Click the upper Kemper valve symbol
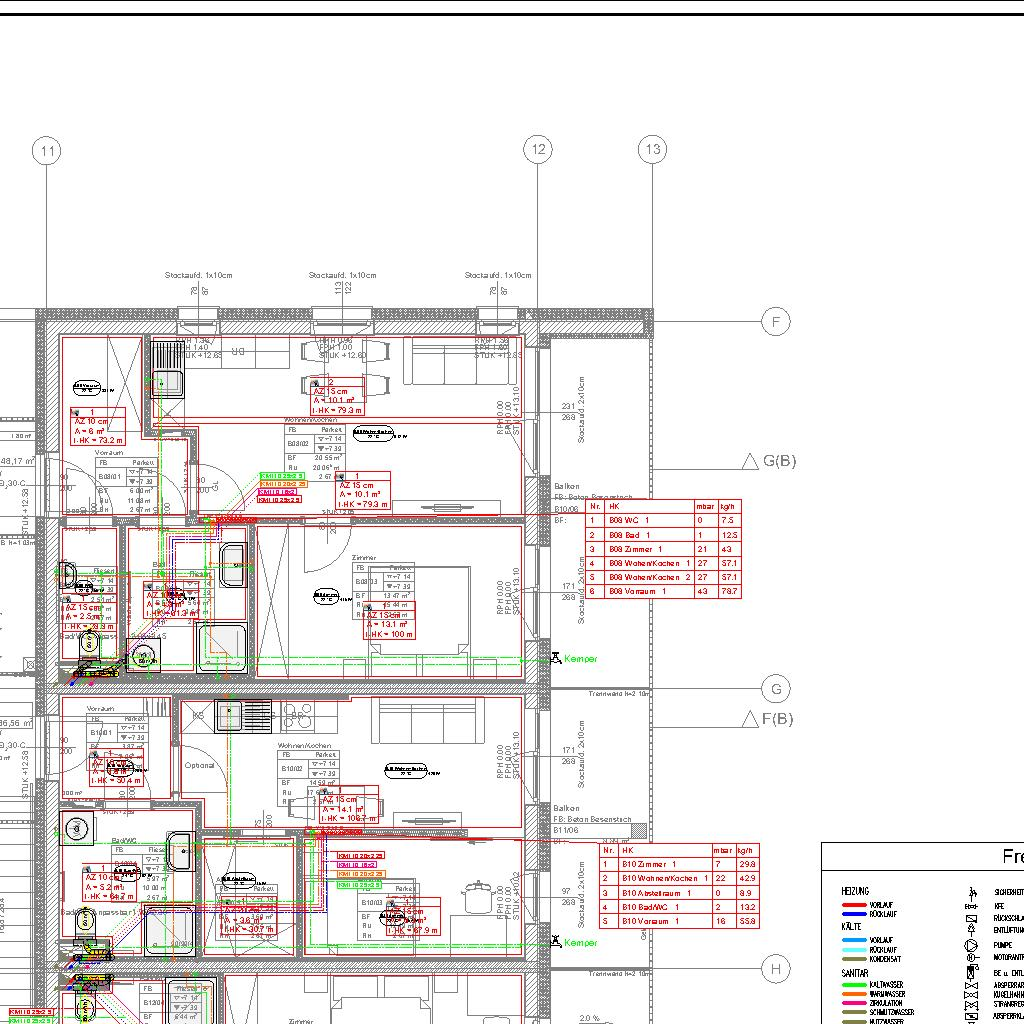The image size is (1024, 1024). pyautogui.click(x=555, y=658)
